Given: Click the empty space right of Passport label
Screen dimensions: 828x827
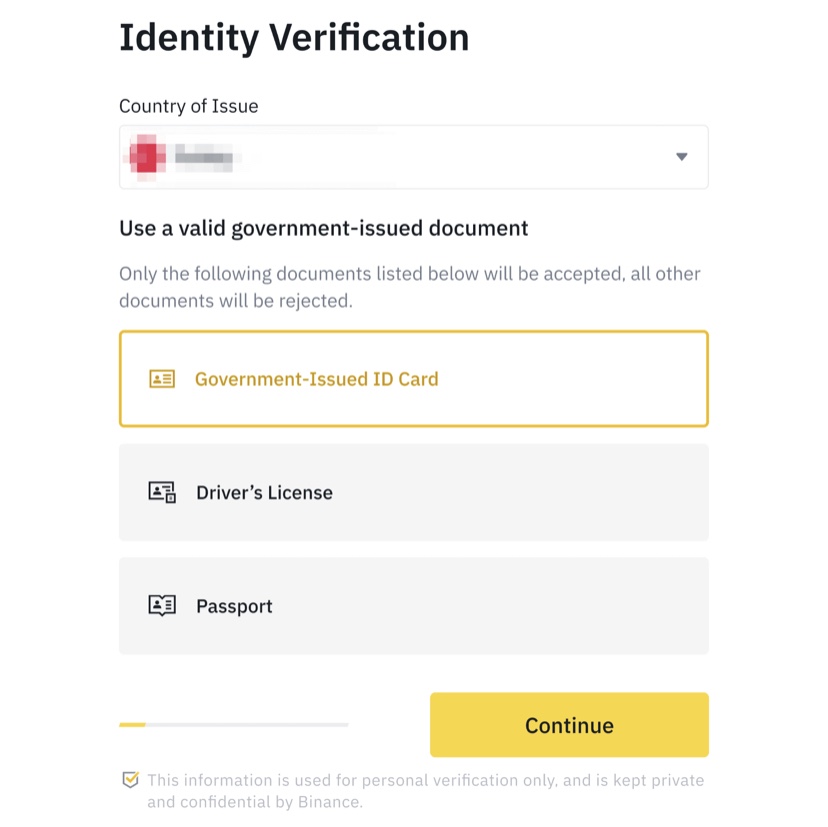Looking at the screenshot, I should 500,606.
